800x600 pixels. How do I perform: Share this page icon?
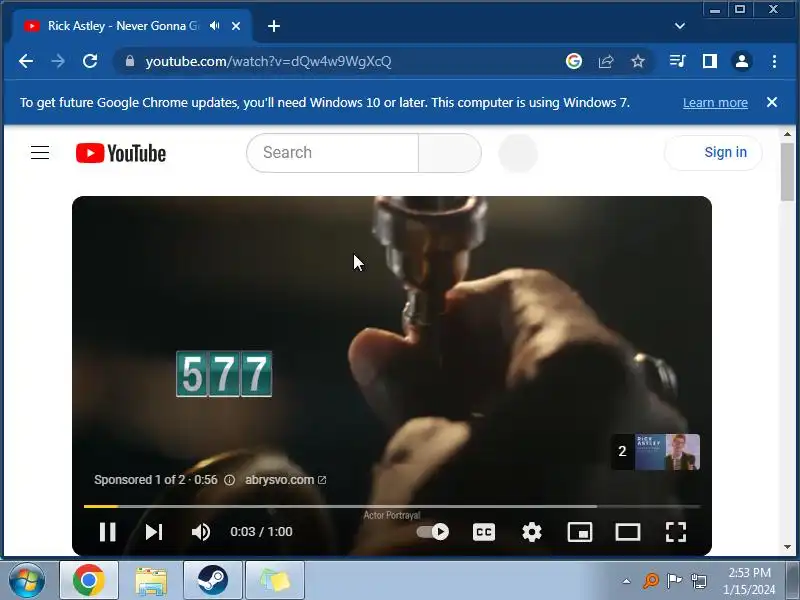tap(606, 62)
